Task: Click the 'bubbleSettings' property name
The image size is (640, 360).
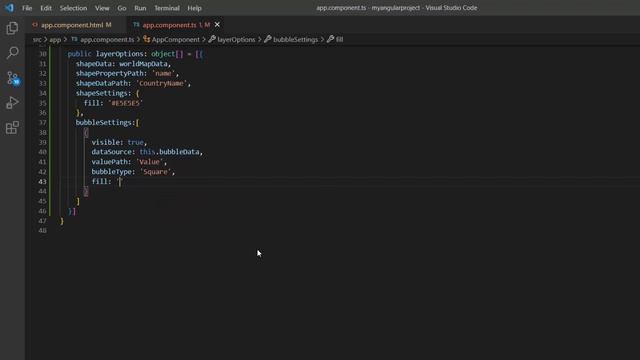Action: (104, 122)
